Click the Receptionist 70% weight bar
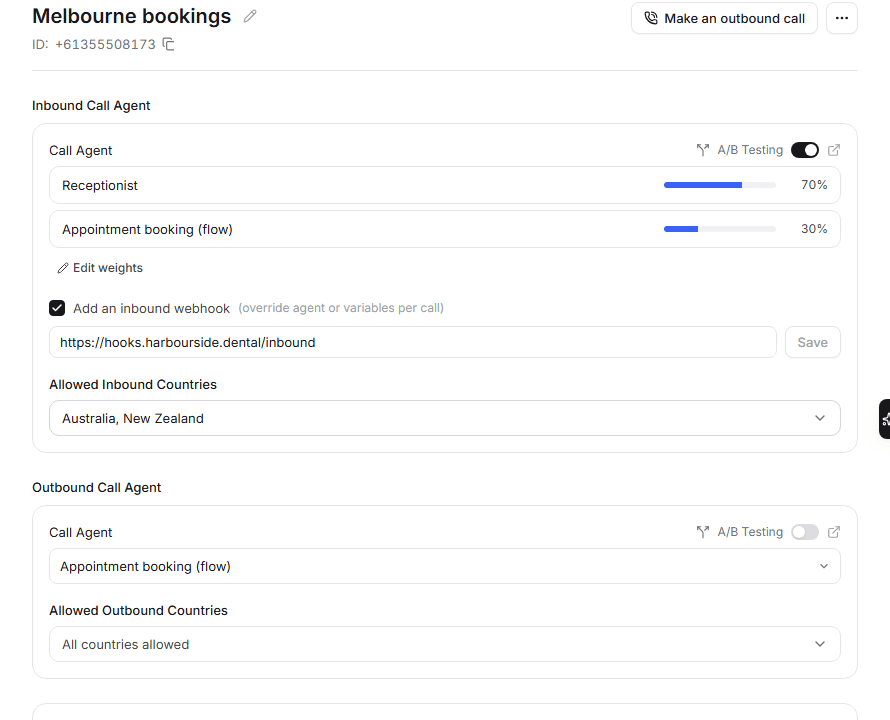 click(720, 185)
